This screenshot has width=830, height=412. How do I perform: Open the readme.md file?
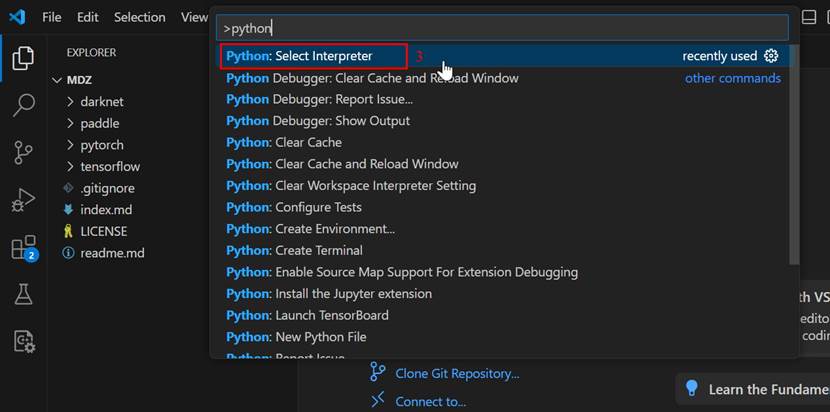[x=112, y=253]
